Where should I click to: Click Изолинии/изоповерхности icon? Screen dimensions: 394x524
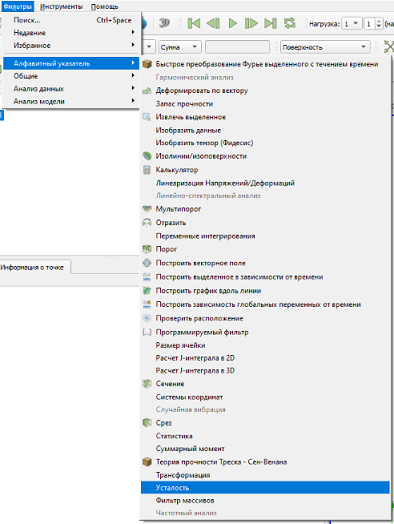click(x=147, y=156)
